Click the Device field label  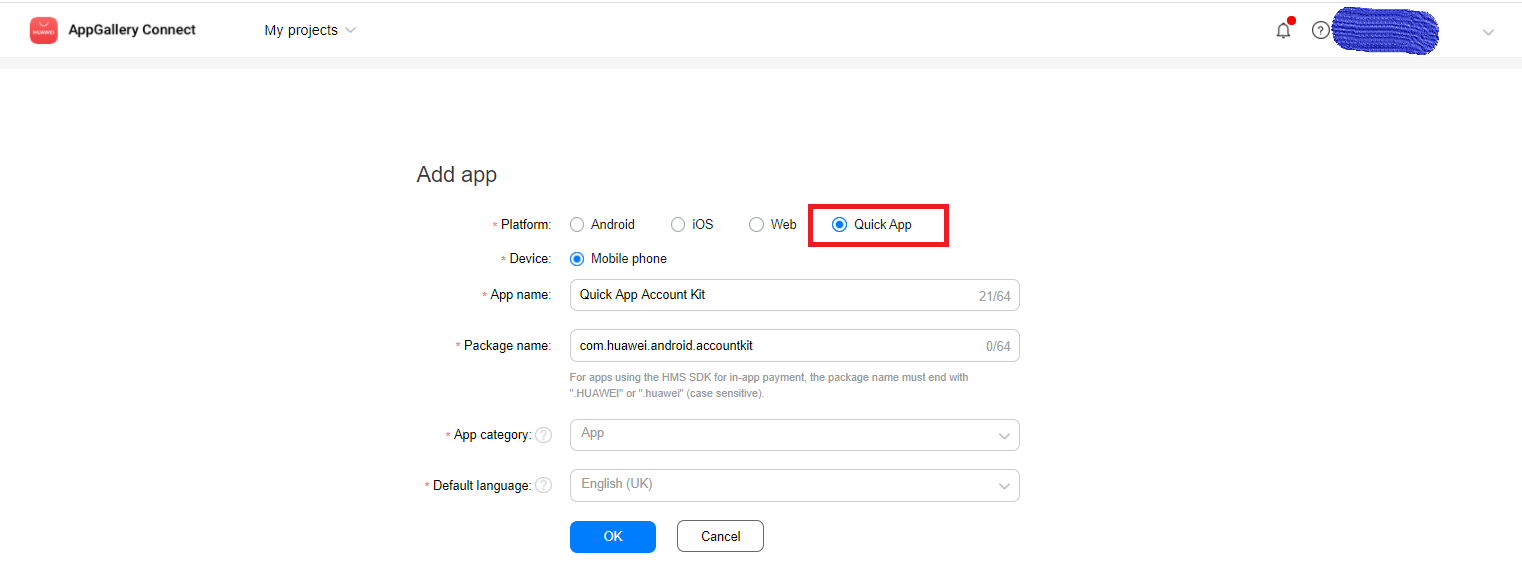[530, 259]
